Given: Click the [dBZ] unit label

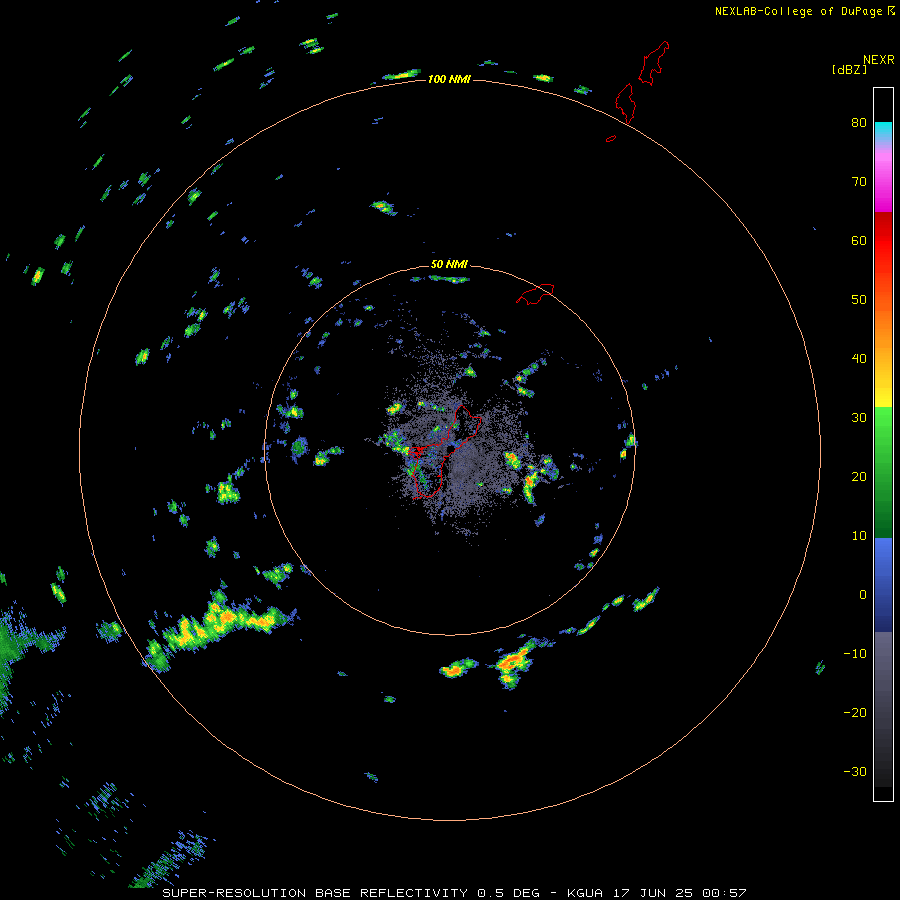Looking at the screenshot, I should pos(849,70).
